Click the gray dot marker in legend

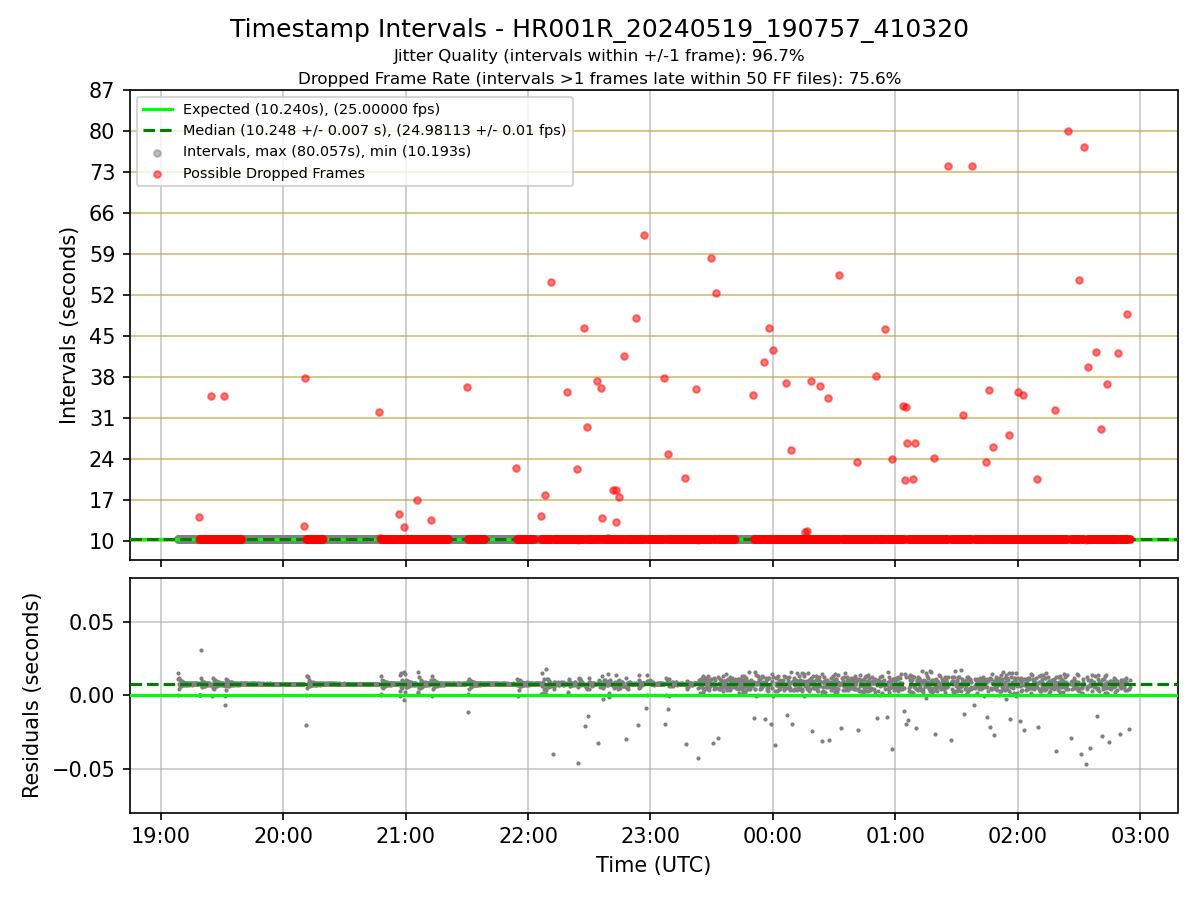tap(159, 153)
